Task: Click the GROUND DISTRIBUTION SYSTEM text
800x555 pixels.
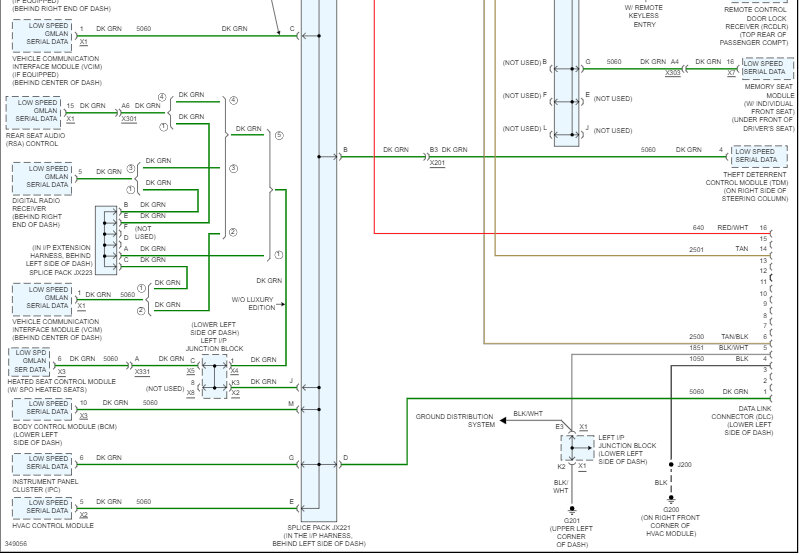Action: (455, 420)
